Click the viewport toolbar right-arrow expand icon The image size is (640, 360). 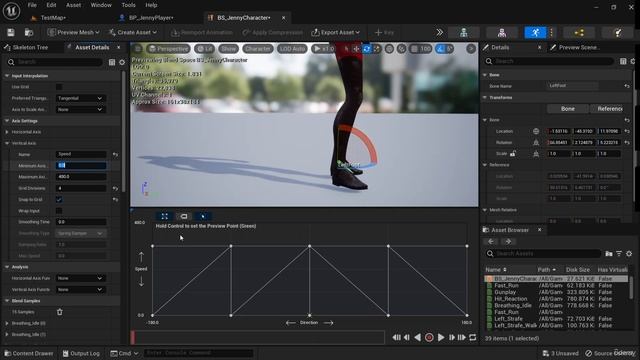click(471, 49)
